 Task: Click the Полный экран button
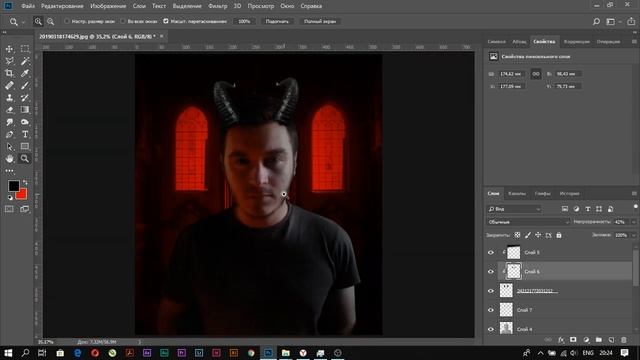[x=320, y=21]
